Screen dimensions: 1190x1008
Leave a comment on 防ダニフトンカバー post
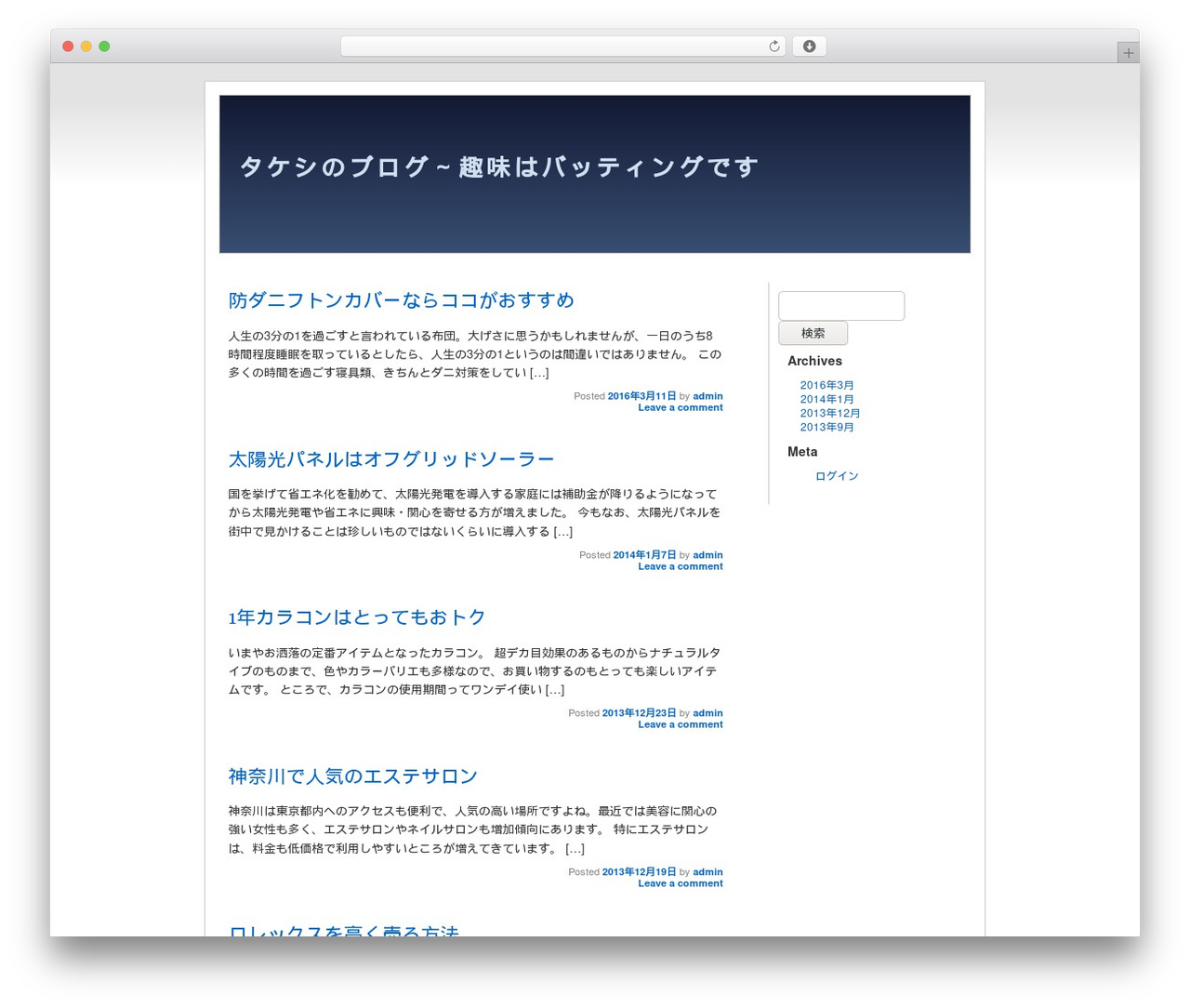(681, 407)
